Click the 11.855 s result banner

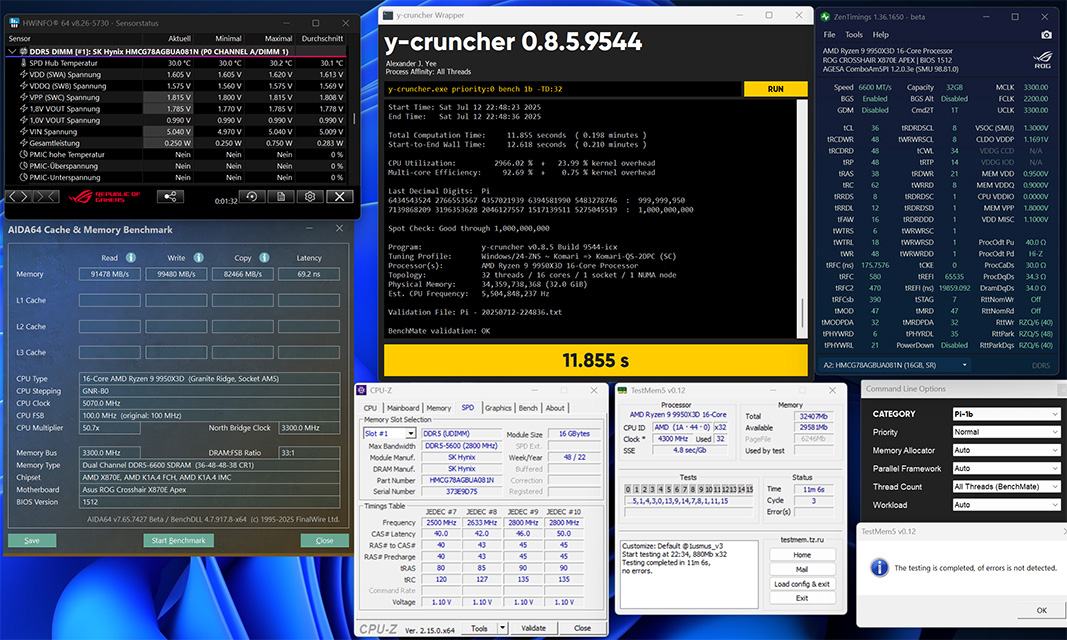pyautogui.click(x=596, y=360)
